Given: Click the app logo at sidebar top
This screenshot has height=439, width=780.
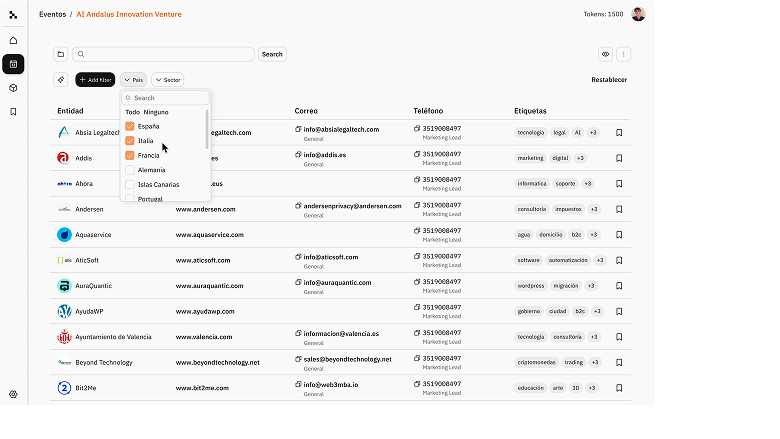Looking at the screenshot, I should pyautogui.click(x=13, y=15).
